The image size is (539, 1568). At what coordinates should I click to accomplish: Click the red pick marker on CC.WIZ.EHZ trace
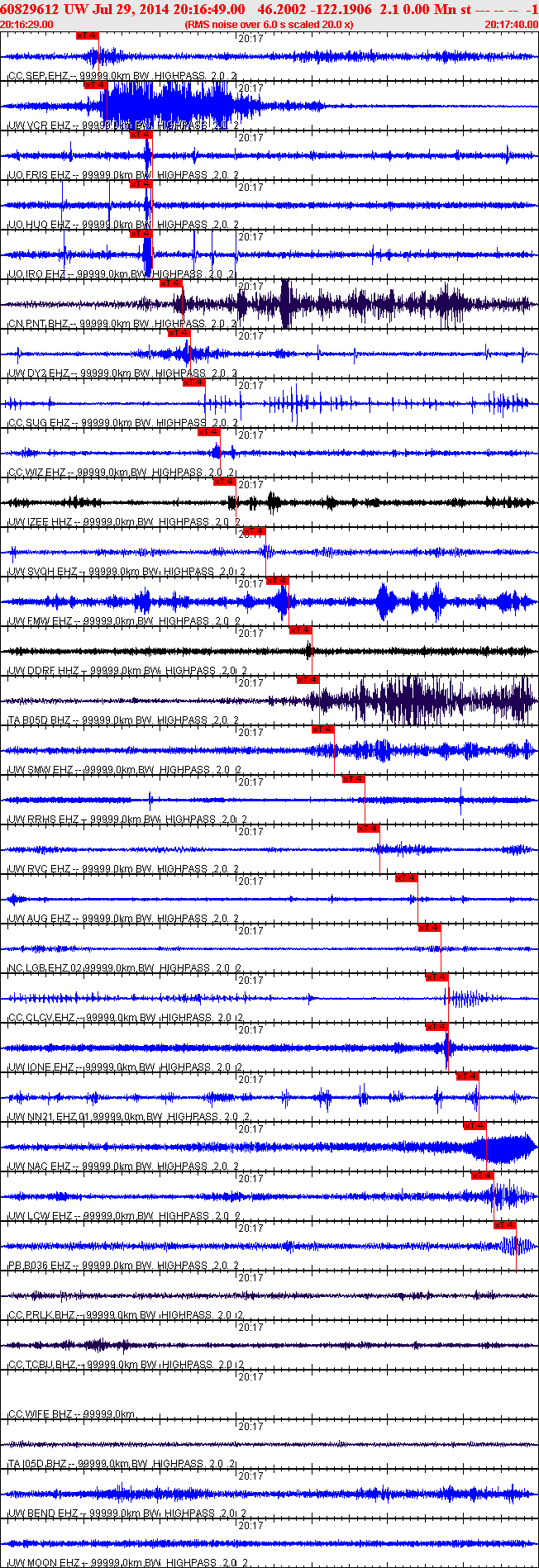tap(208, 432)
